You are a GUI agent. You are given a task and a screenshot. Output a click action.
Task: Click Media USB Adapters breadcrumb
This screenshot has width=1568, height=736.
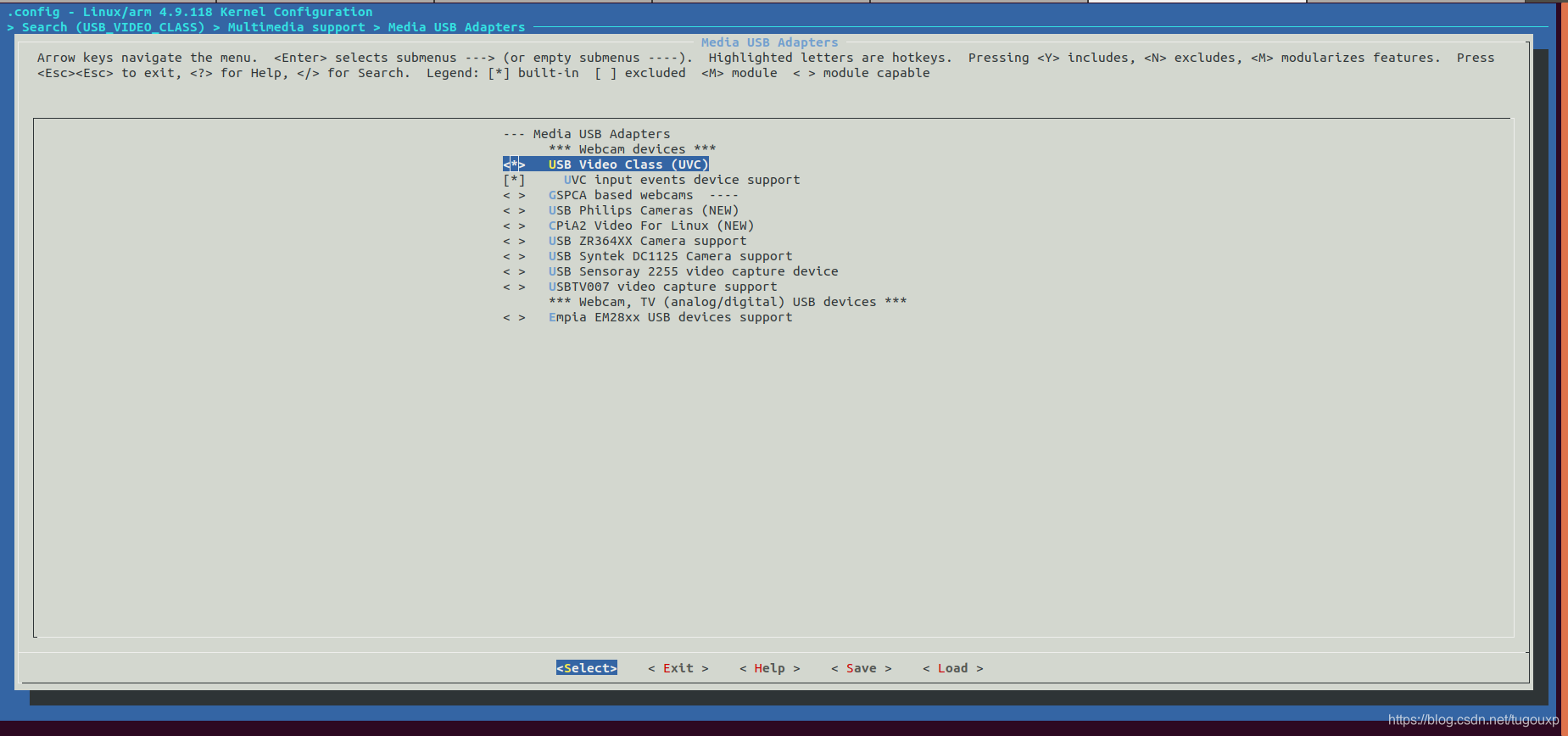(x=456, y=27)
